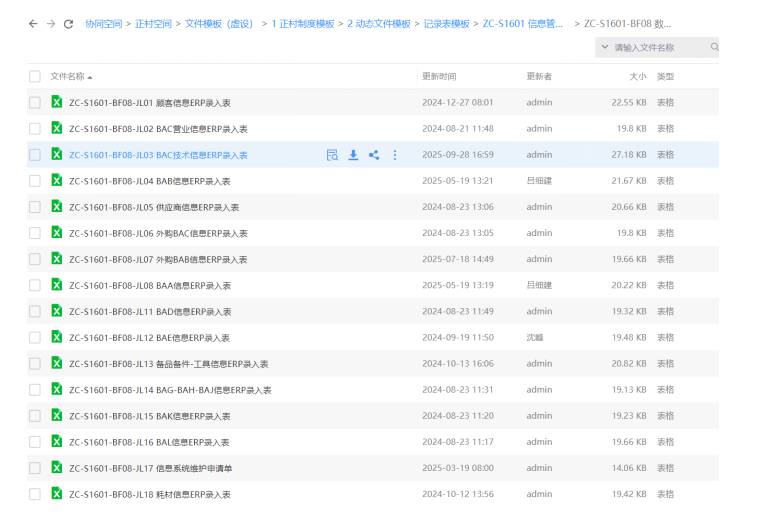Select checkbox for JL05 供应商信息 file
This screenshot has height=513, width=780.
coord(35,207)
